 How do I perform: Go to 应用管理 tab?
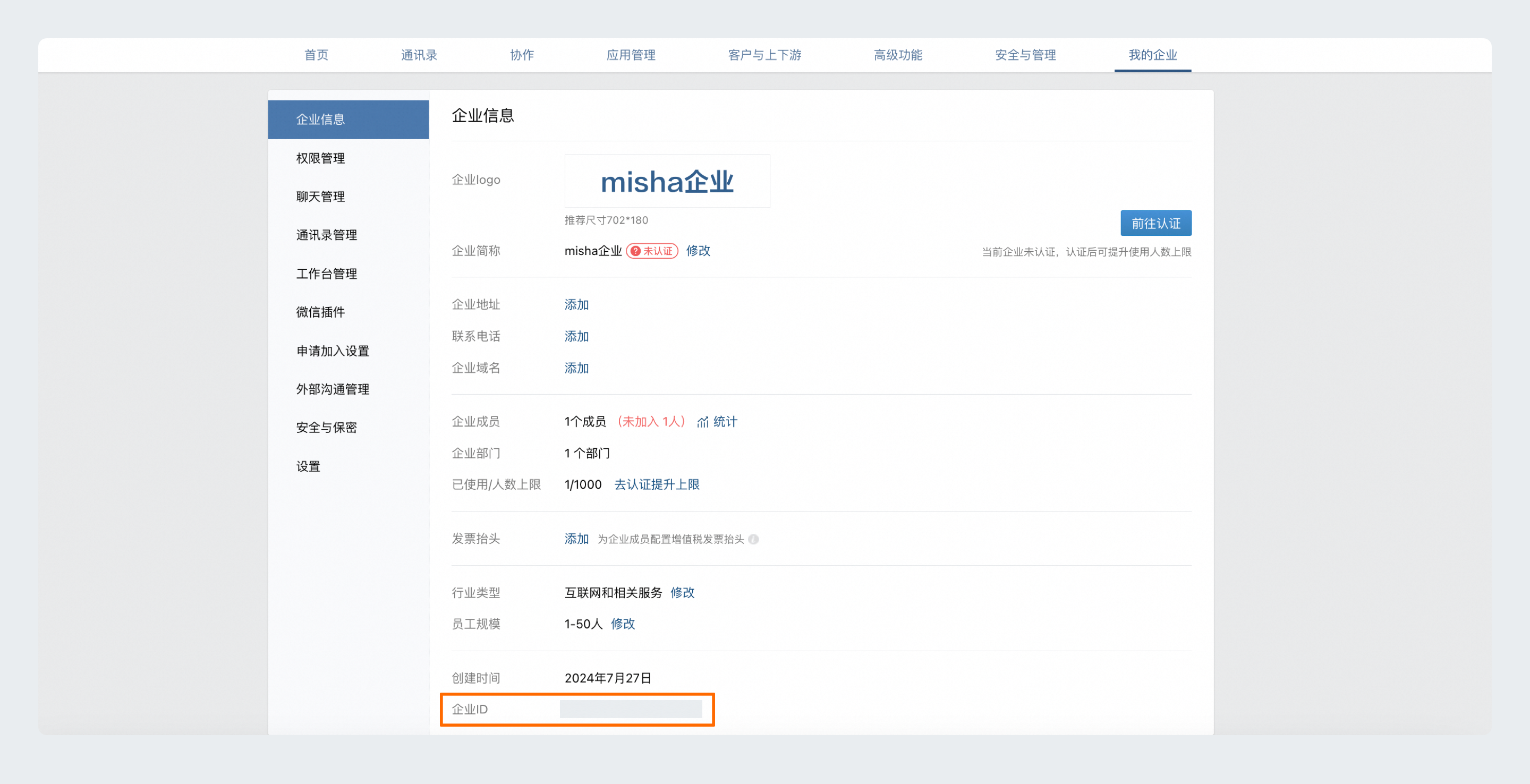(631, 55)
